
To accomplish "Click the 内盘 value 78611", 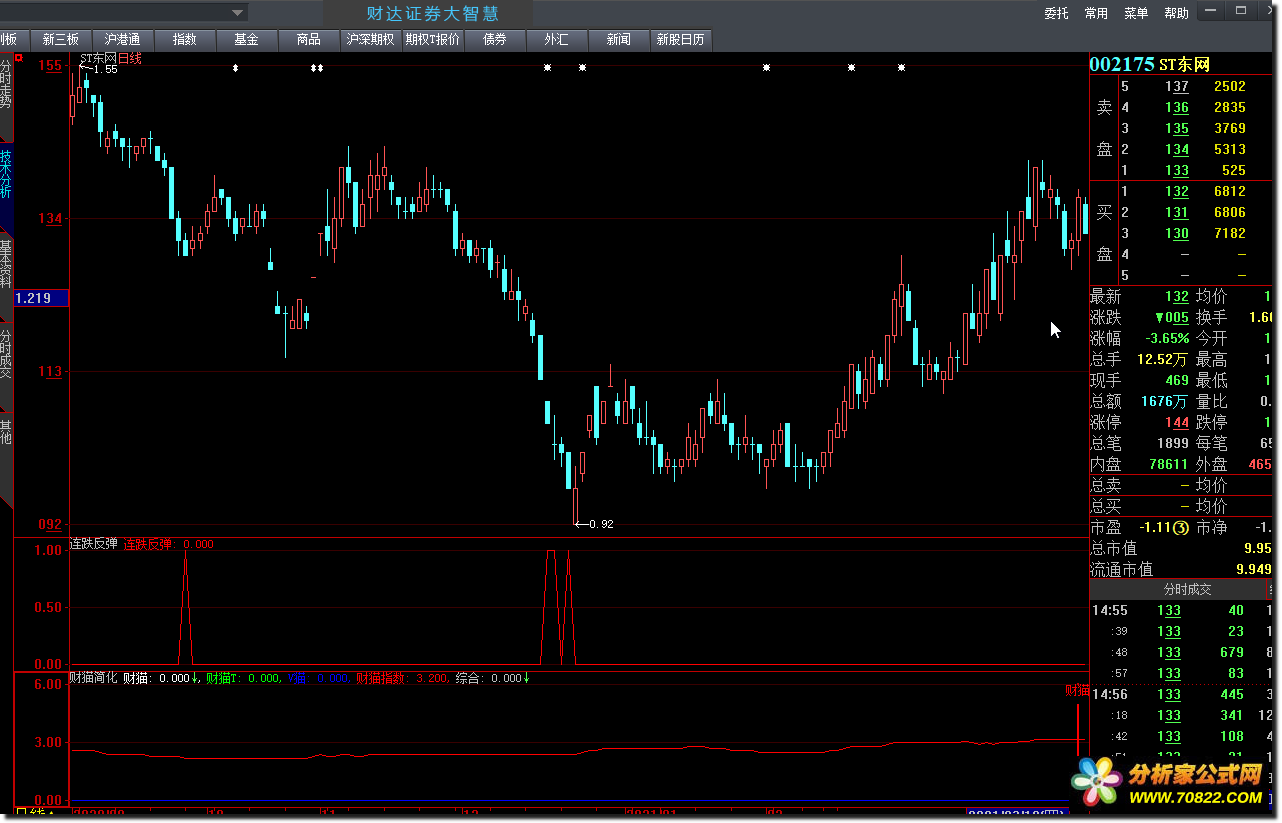I will [x=1168, y=465].
